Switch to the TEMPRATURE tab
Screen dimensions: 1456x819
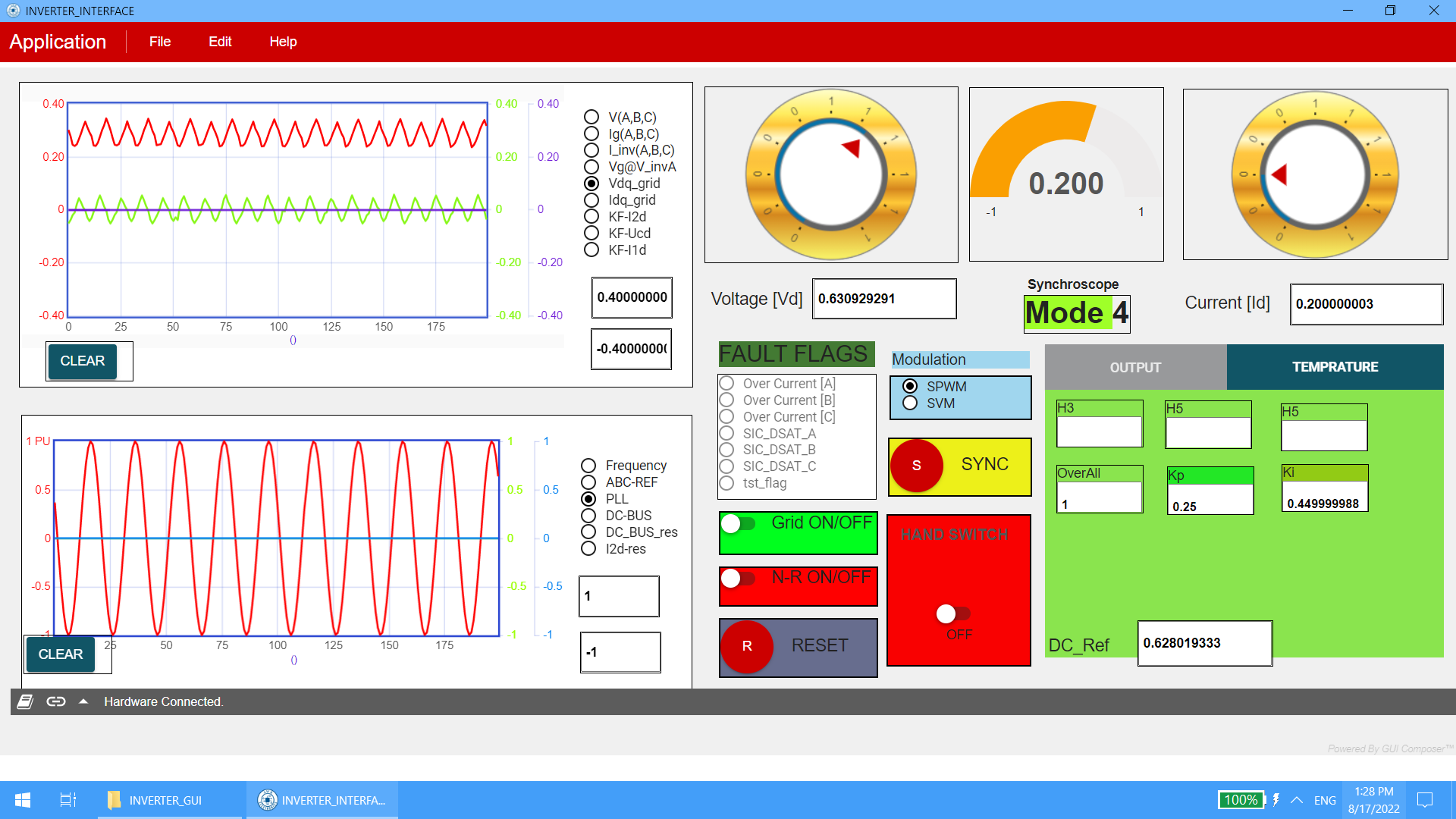coord(1335,367)
